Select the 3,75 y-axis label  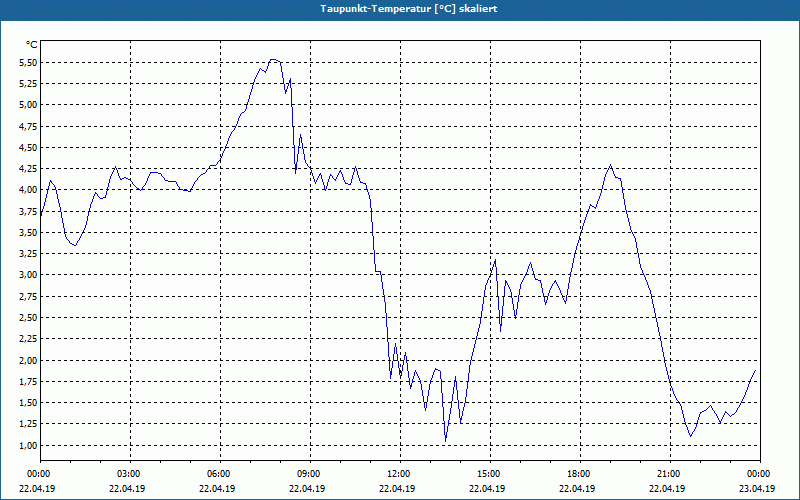pyautogui.click(x=28, y=211)
